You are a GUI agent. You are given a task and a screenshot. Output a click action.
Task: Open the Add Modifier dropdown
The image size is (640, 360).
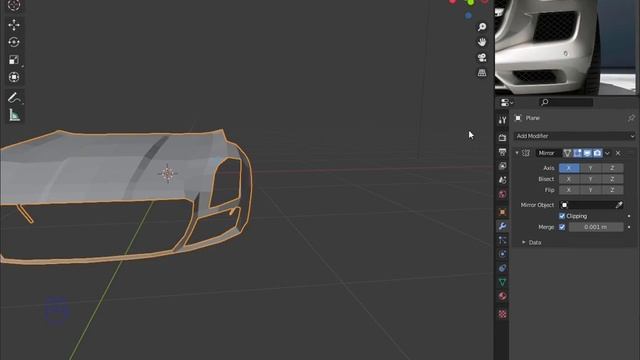click(575, 136)
